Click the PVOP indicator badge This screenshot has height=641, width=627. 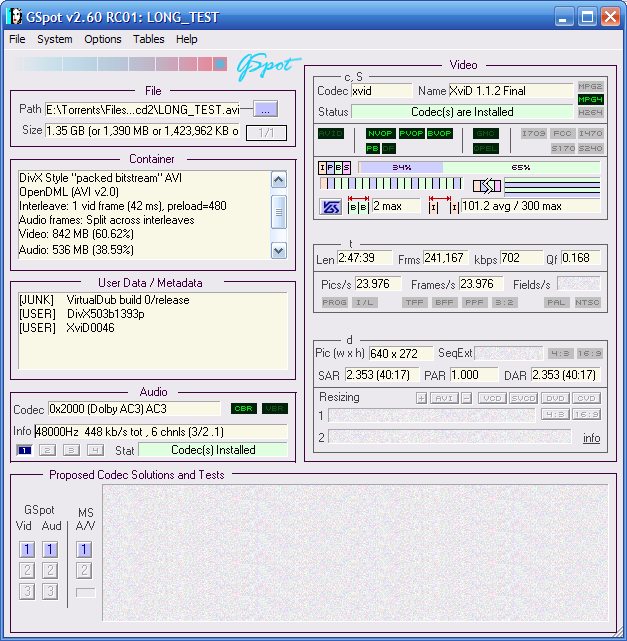411,134
